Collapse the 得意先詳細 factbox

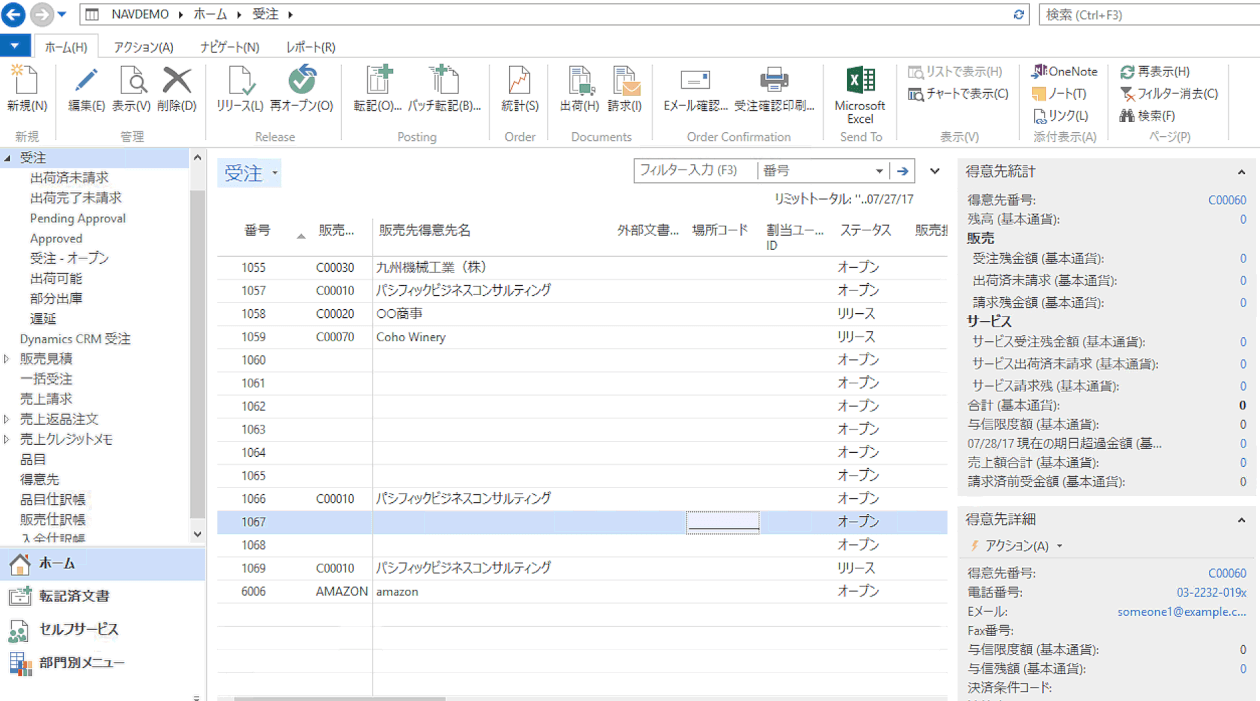(1242, 520)
